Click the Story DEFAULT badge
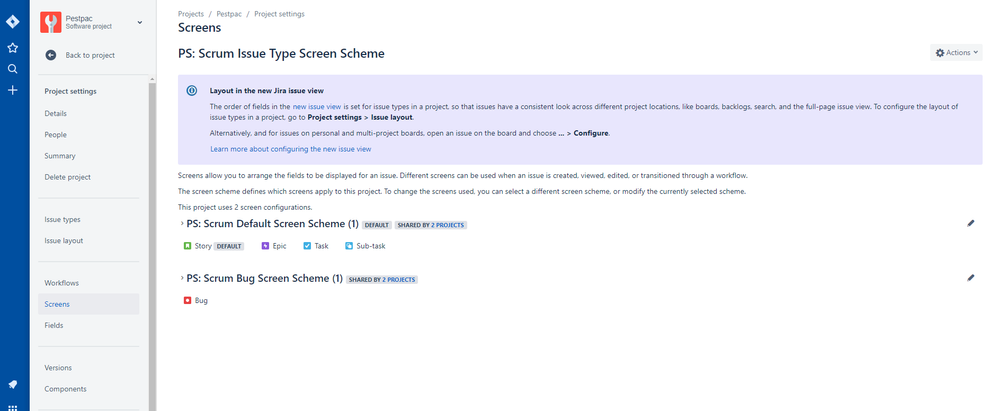 tap(228, 246)
